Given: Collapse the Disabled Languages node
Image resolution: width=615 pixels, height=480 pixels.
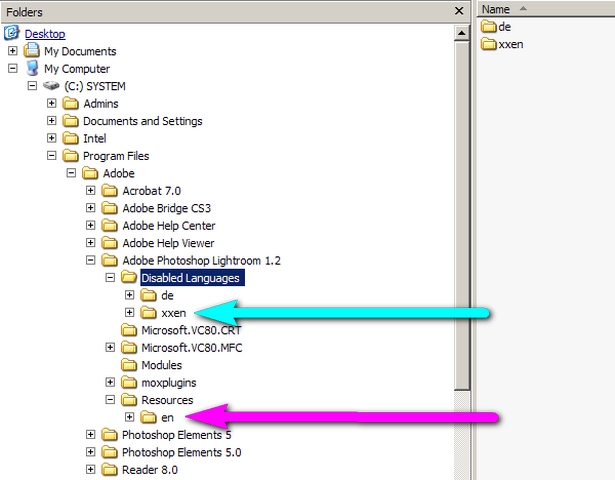Looking at the screenshot, I should 110,278.
